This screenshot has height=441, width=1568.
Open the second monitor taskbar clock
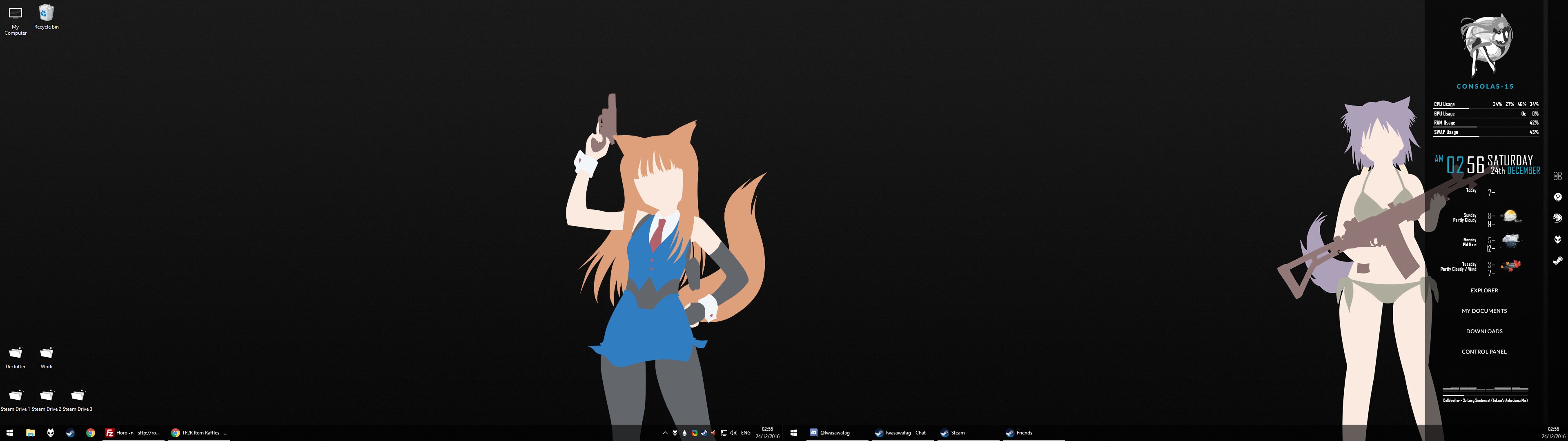pos(1553,433)
